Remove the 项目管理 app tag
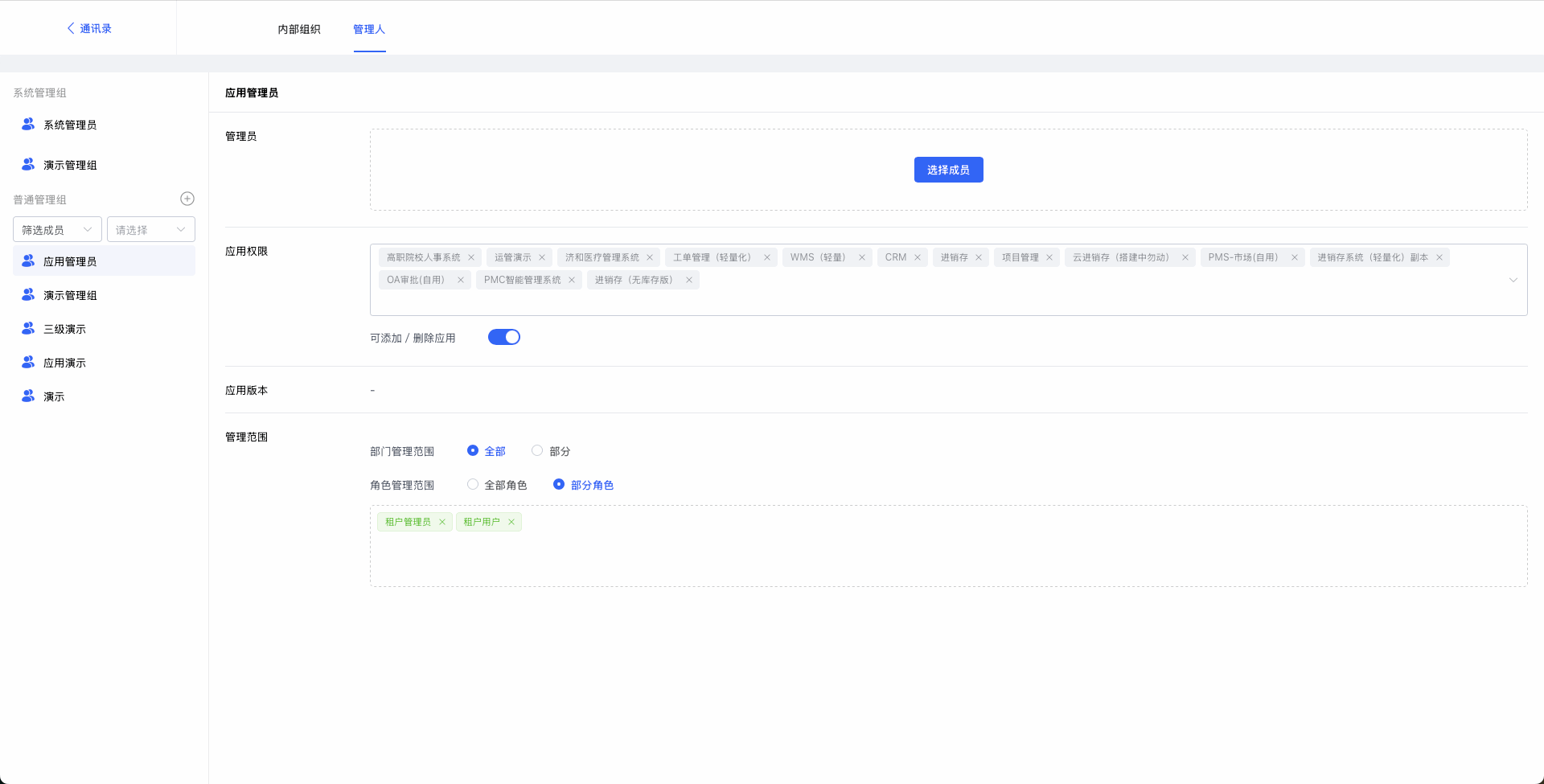The image size is (1544, 784). tap(1049, 257)
